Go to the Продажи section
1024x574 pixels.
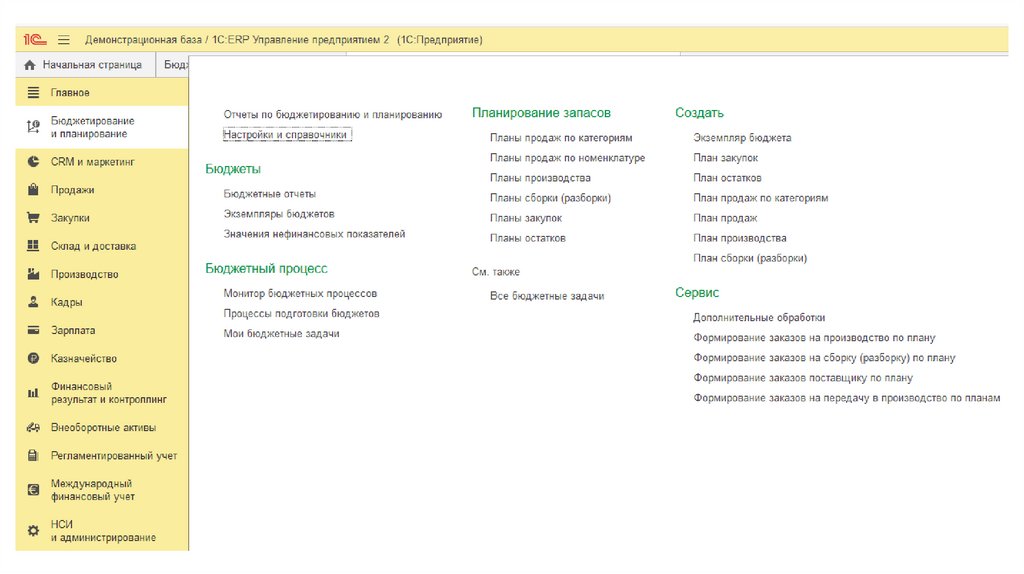(x=102, y=190)
